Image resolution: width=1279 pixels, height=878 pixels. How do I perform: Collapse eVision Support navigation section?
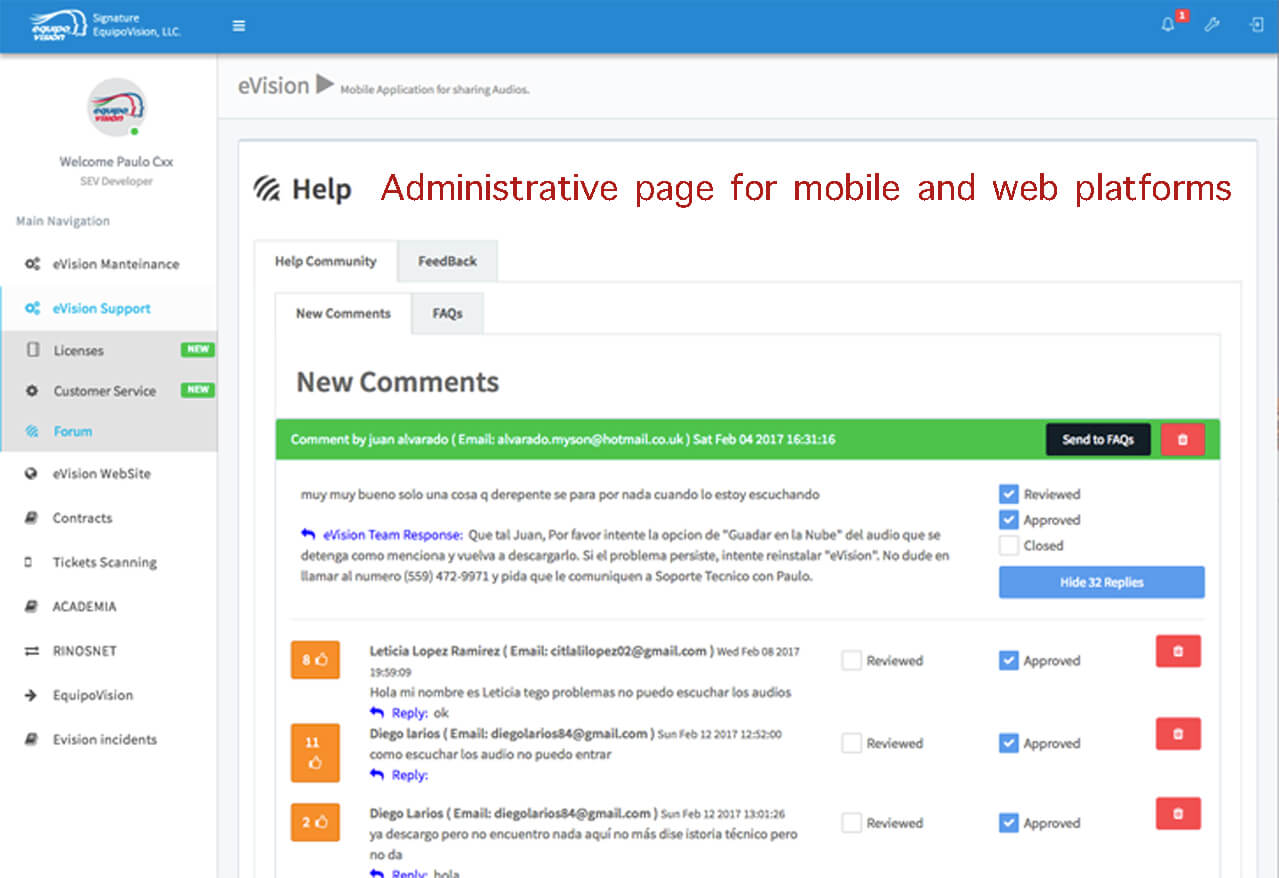[x=108, y=308]
